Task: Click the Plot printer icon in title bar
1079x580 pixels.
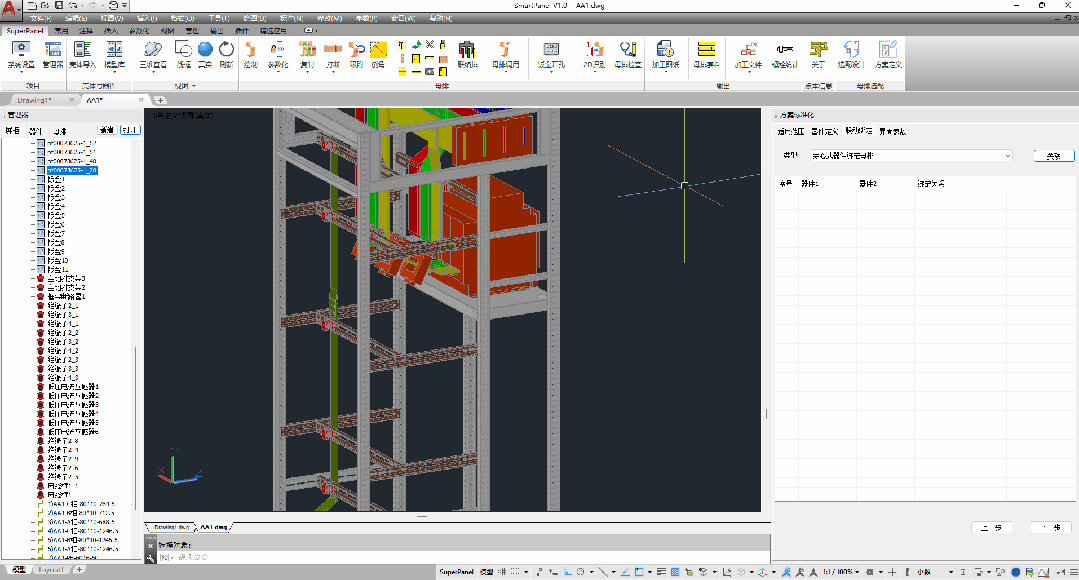Action: pos(114,6)
